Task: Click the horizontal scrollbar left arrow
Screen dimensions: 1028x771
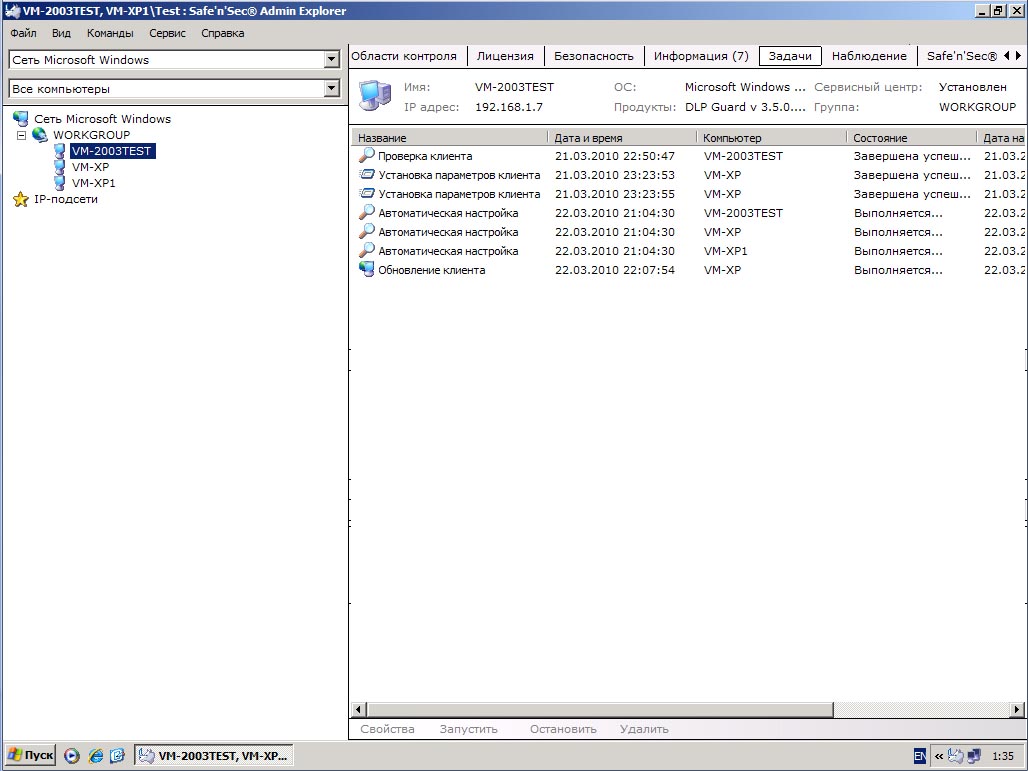Action: (359, 709)
